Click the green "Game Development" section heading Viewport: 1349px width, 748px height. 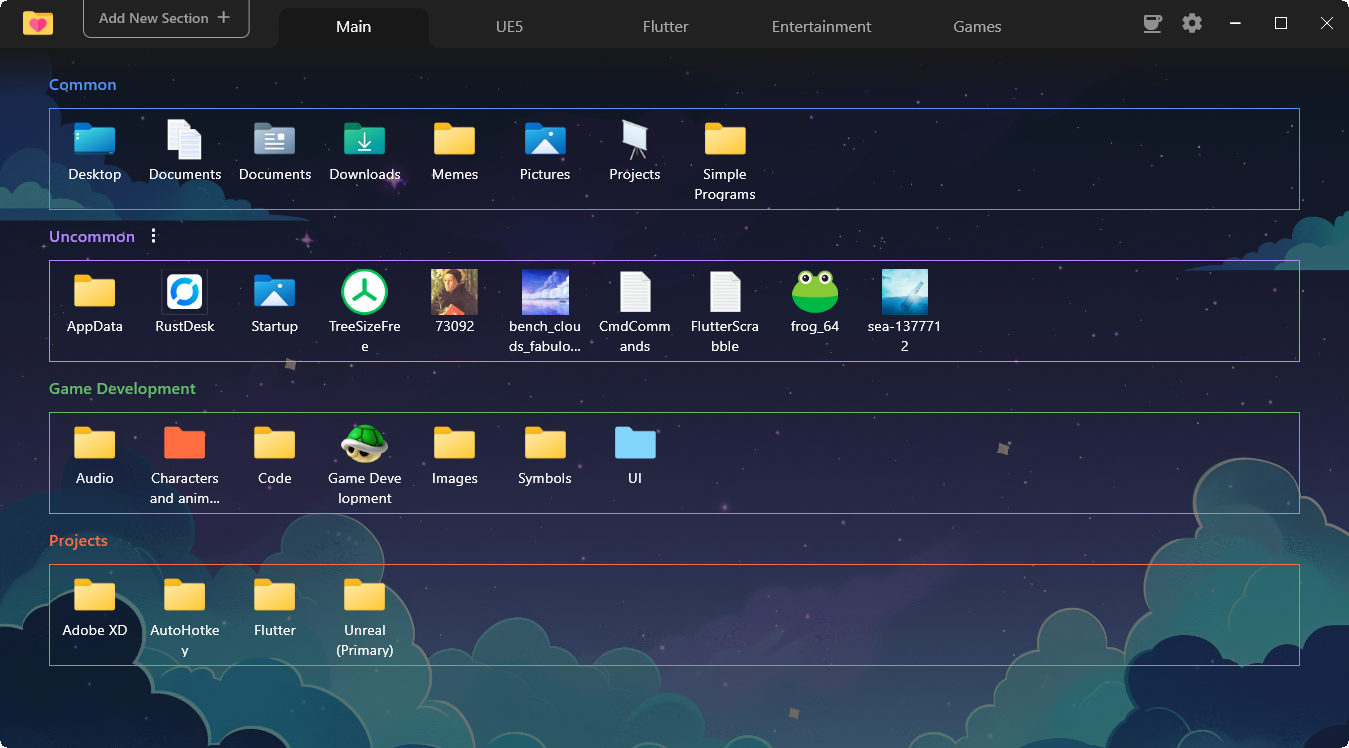123,389
